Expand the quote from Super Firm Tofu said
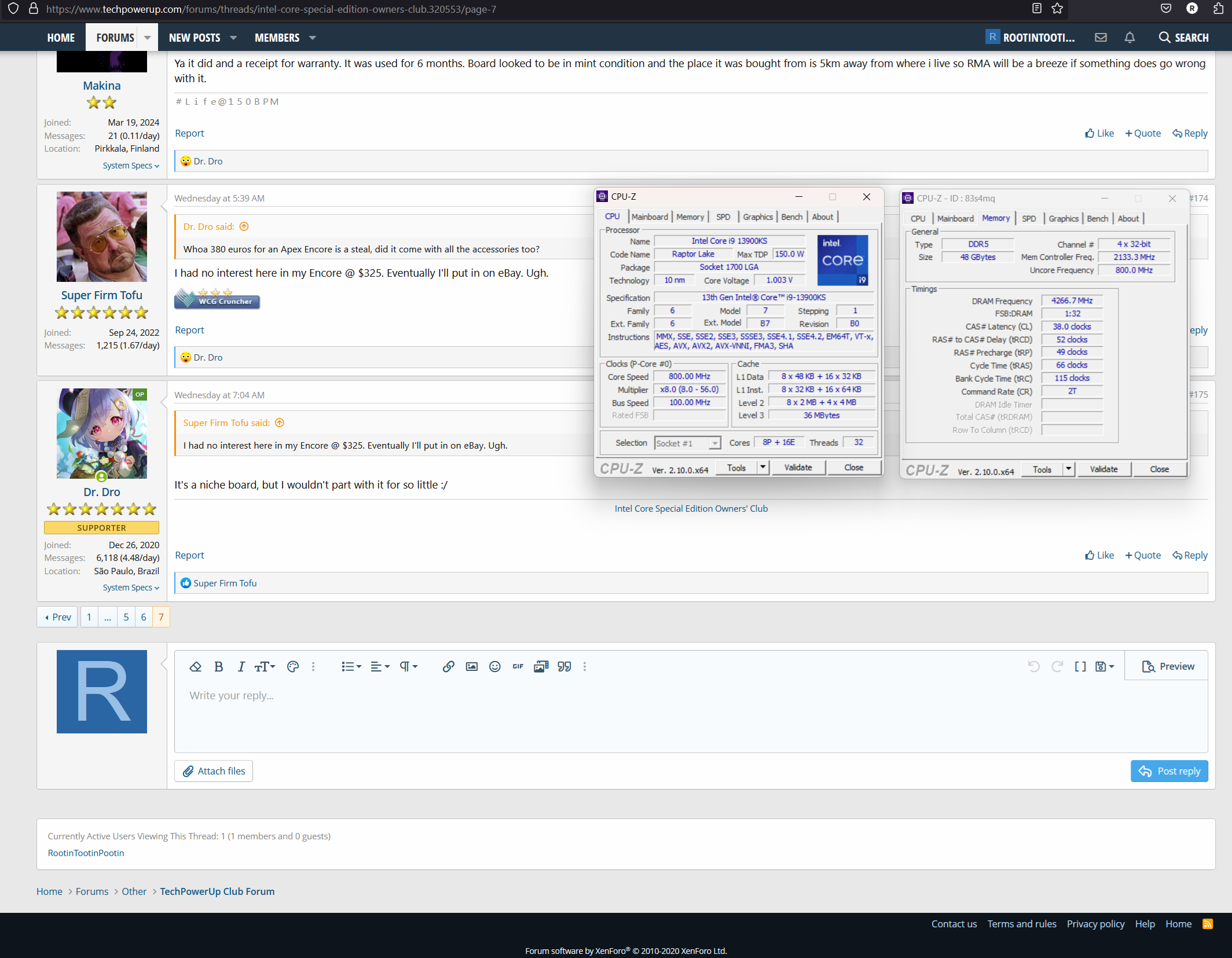Screen dimensions: 1232x958 tap(280, 423)
